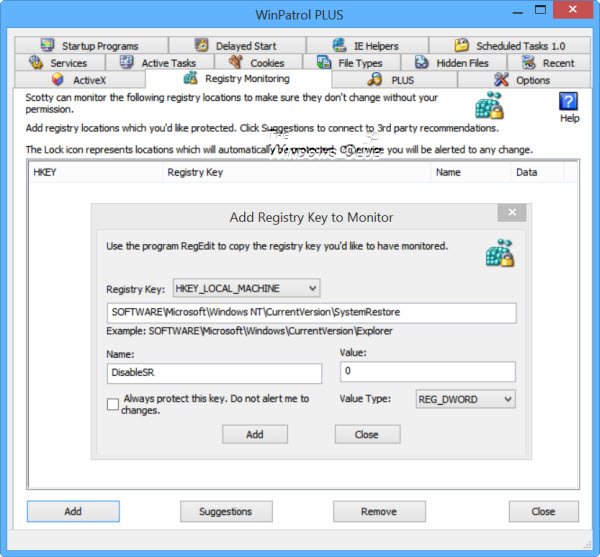Image resolution: width=600 pixels, height=557 pixels.
Task: Click the ActiveX tab icon
Action: pyautogui.click(x=57, y=80)
